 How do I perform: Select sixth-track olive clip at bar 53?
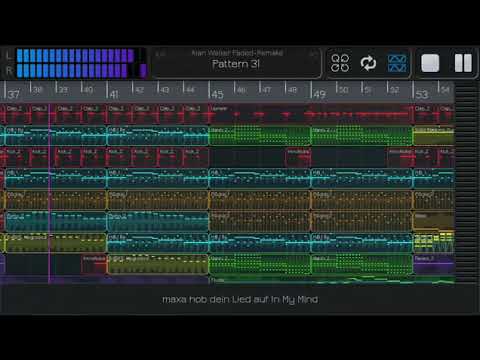click(434, 221)
